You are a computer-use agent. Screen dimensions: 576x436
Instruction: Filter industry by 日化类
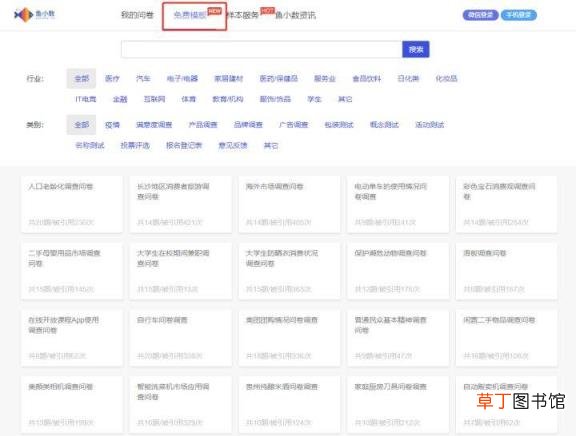[x=408, y=79]
